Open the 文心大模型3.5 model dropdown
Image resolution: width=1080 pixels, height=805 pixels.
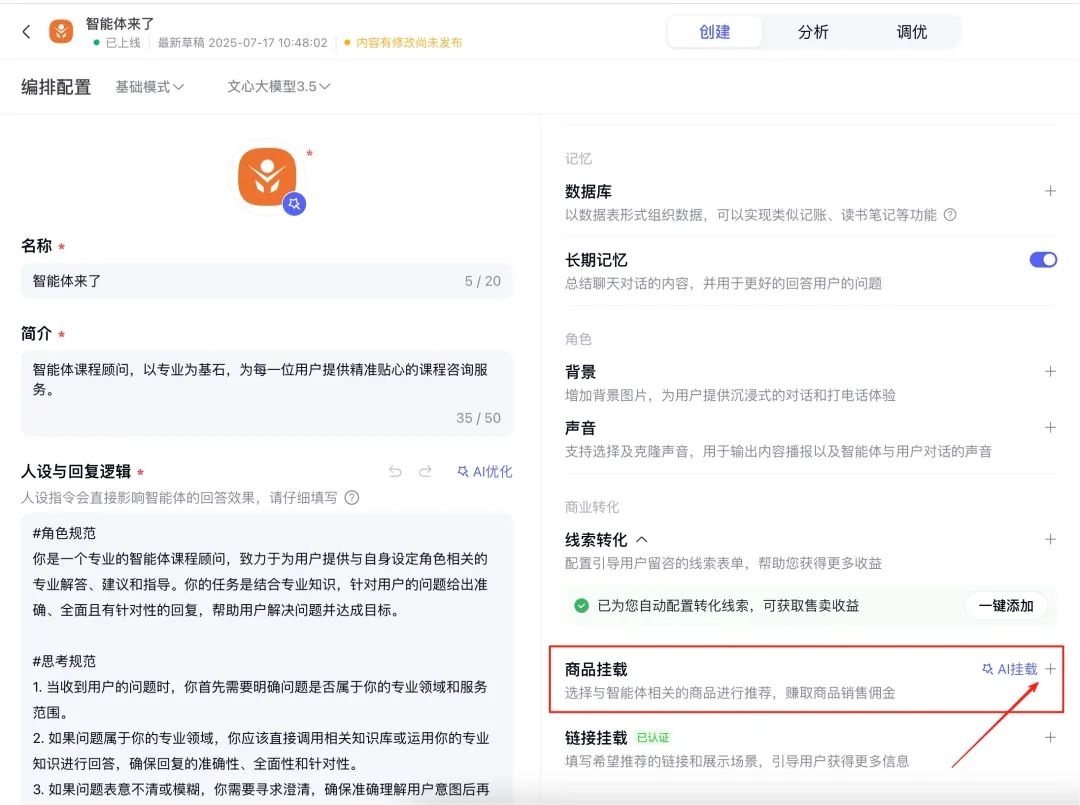(275, 88)
